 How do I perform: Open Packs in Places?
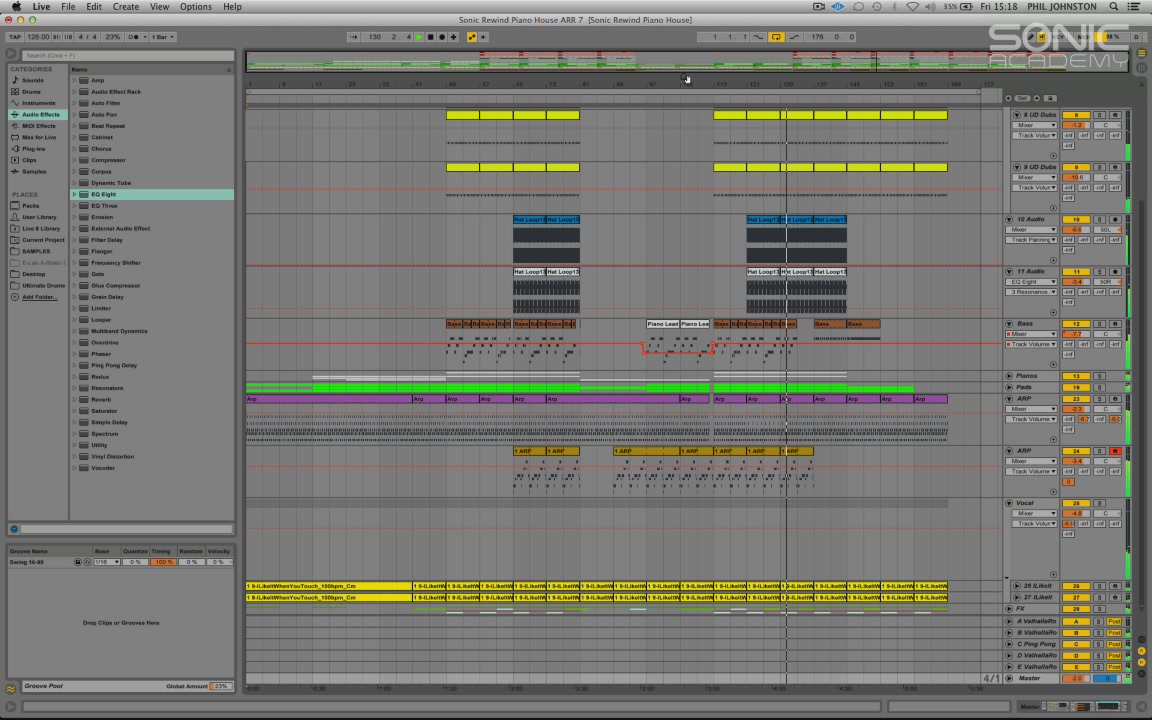(30, 206)
